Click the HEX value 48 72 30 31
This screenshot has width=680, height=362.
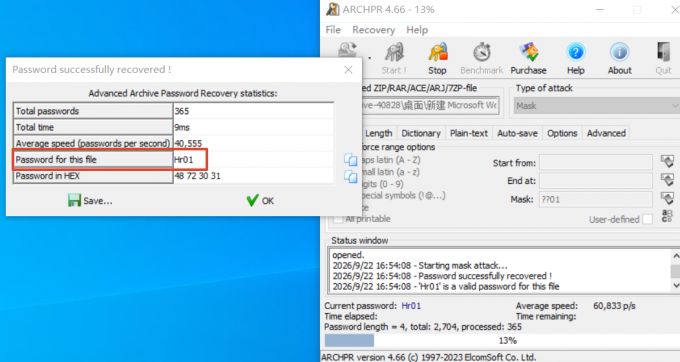click(x=197, y=176)
